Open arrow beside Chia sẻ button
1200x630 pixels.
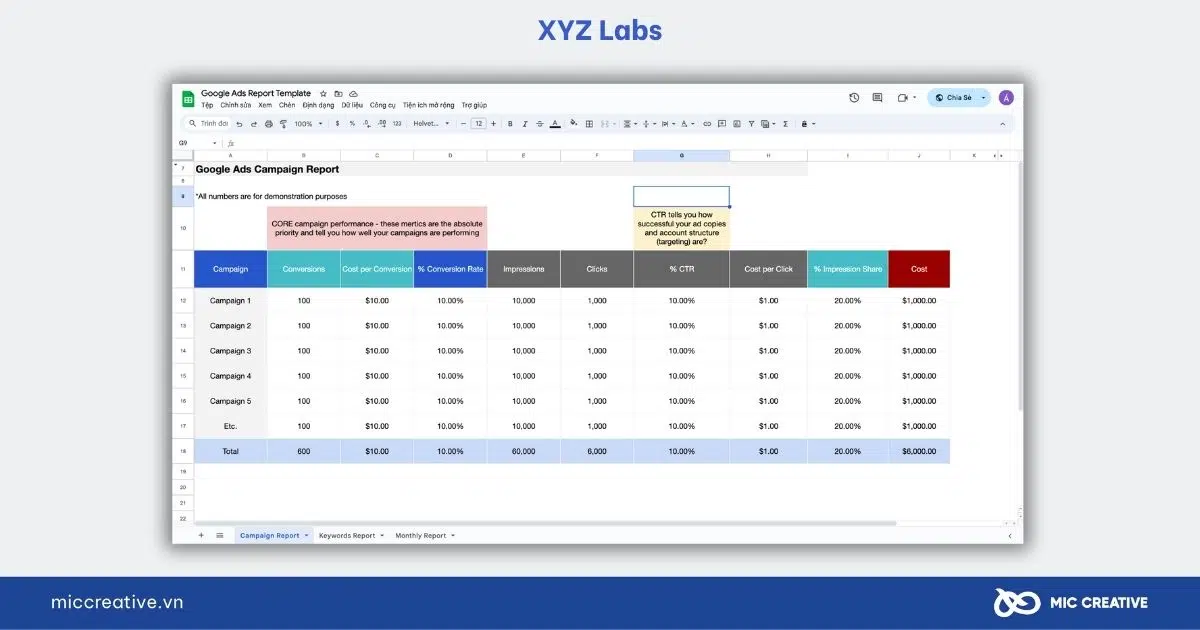(984, 97)
